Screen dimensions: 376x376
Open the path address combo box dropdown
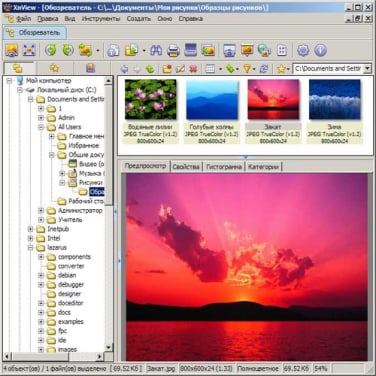367,69
